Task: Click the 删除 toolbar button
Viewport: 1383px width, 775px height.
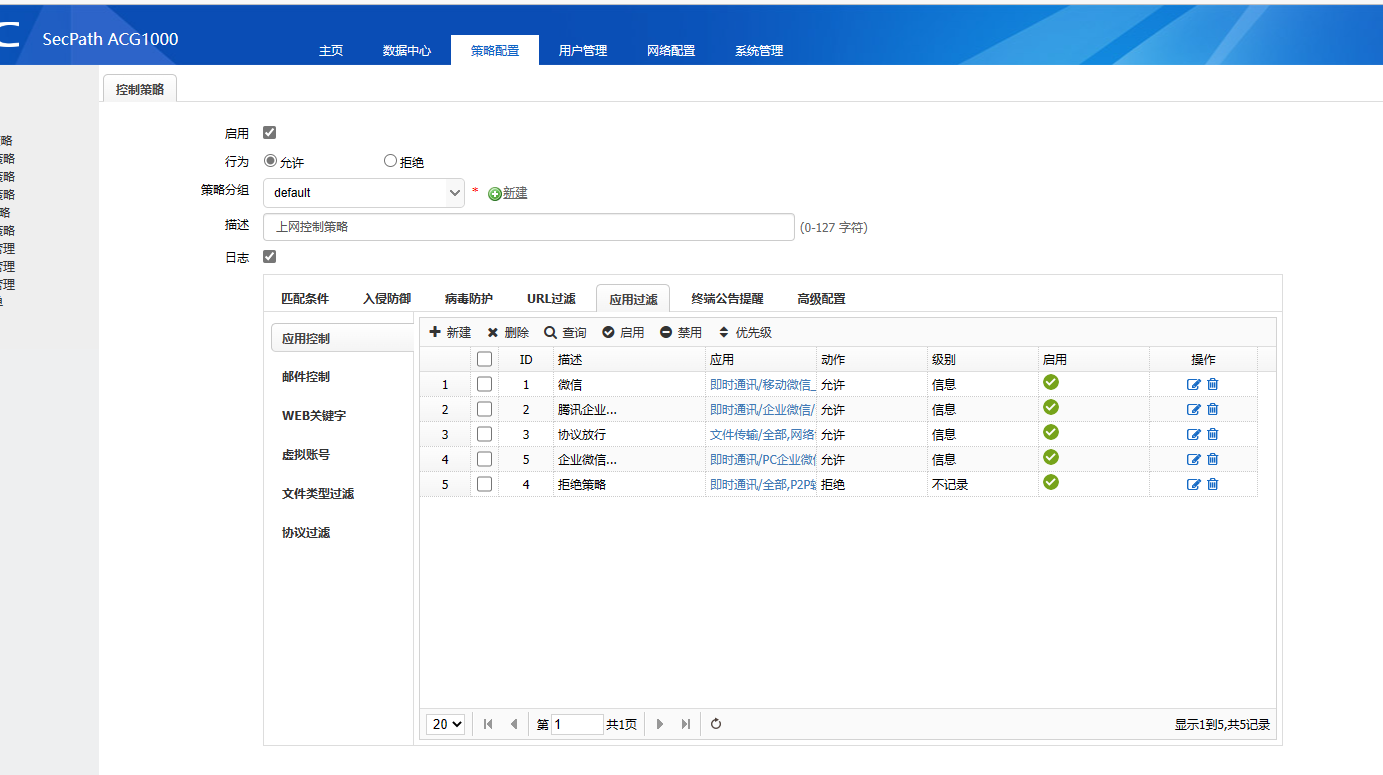Action: (508, 333)
